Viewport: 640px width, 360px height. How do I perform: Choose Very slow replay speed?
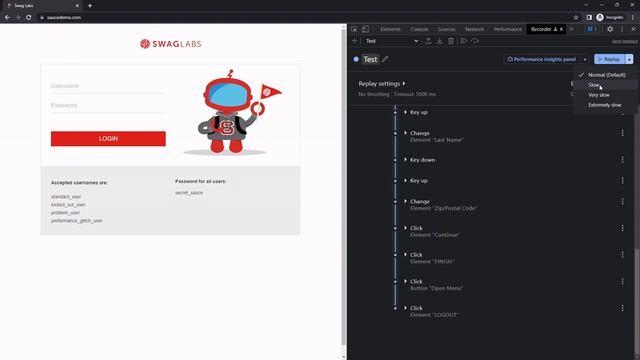pos(606,95)
